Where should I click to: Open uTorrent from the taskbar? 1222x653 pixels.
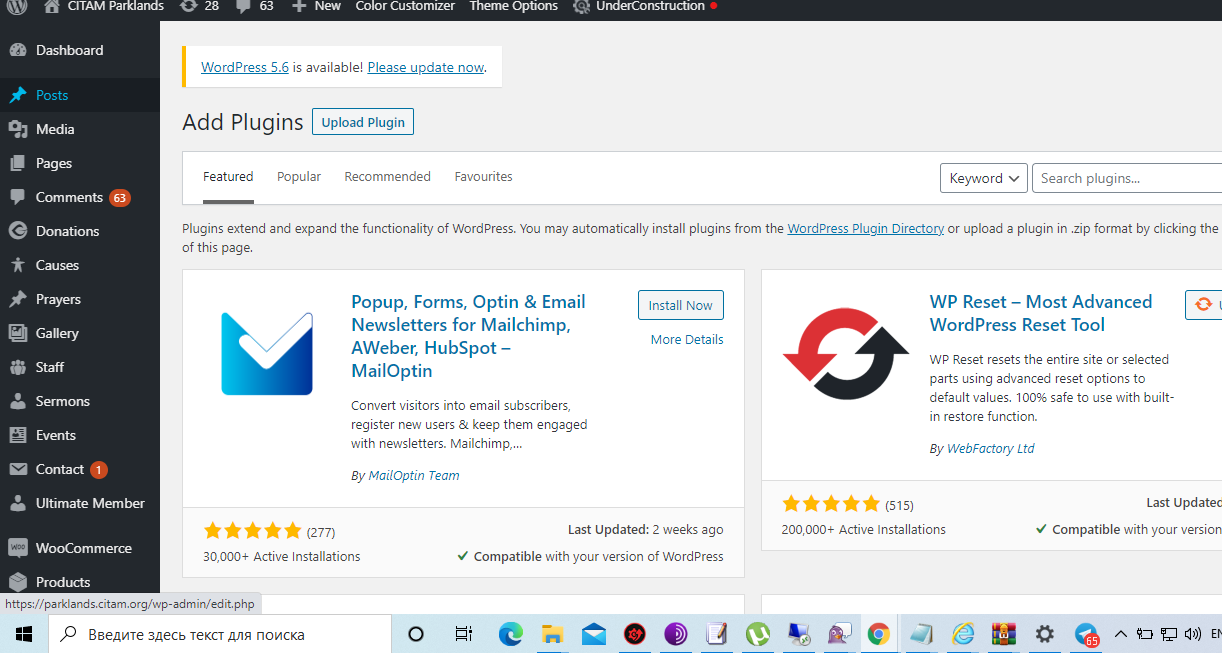[757, 634]
